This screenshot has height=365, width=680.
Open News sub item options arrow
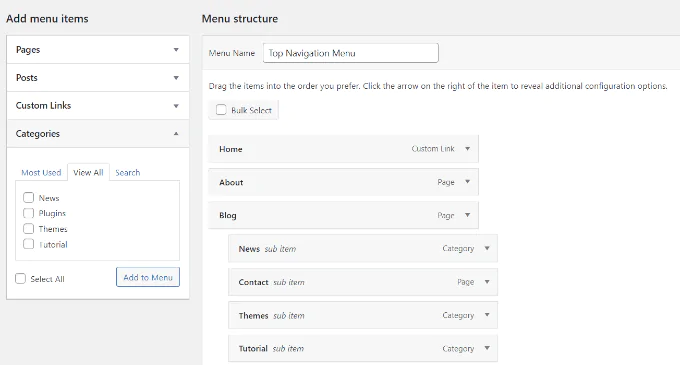487,248
